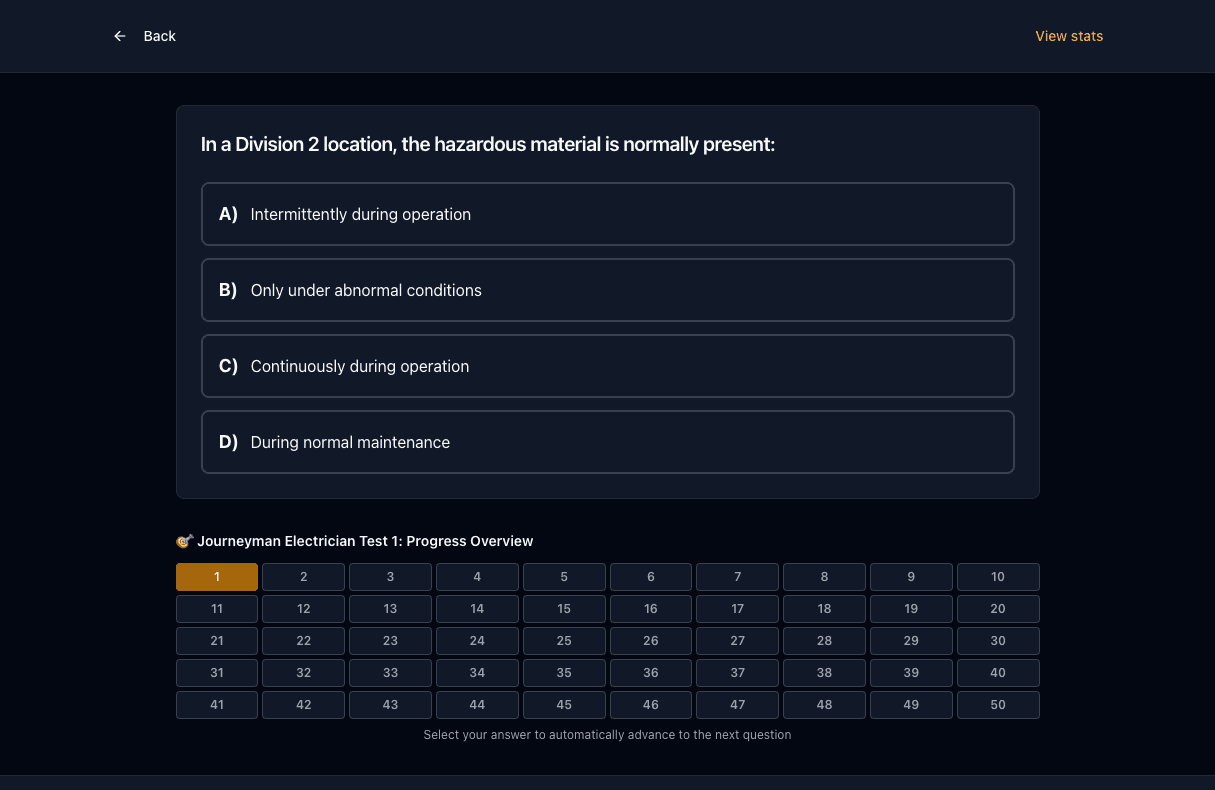This screenshot has width=1215, height=790.
Task: Choose answer B Only under abnormal conditions
Action: coord(608,290)
